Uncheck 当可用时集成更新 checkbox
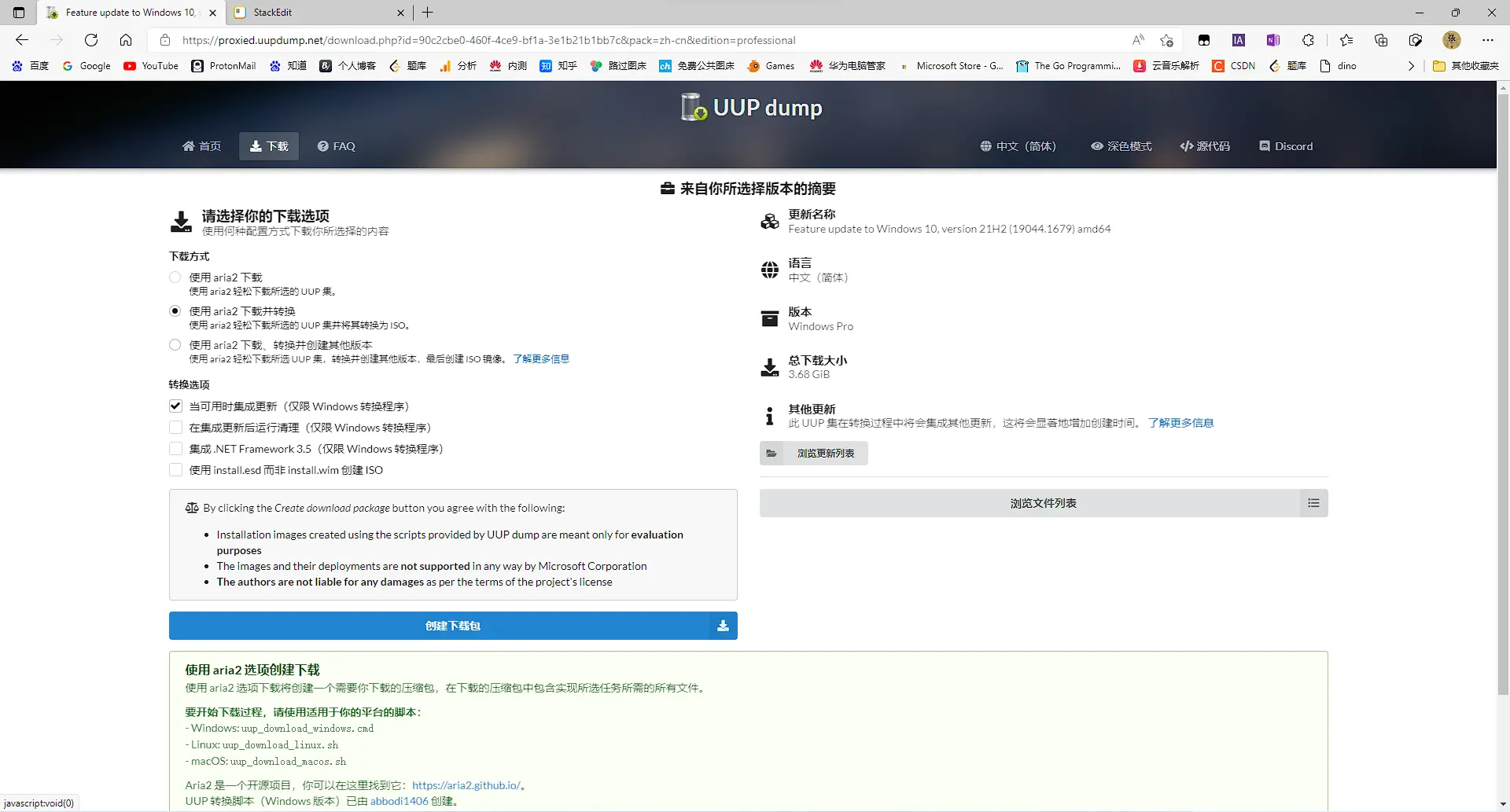 pos(175,406)
